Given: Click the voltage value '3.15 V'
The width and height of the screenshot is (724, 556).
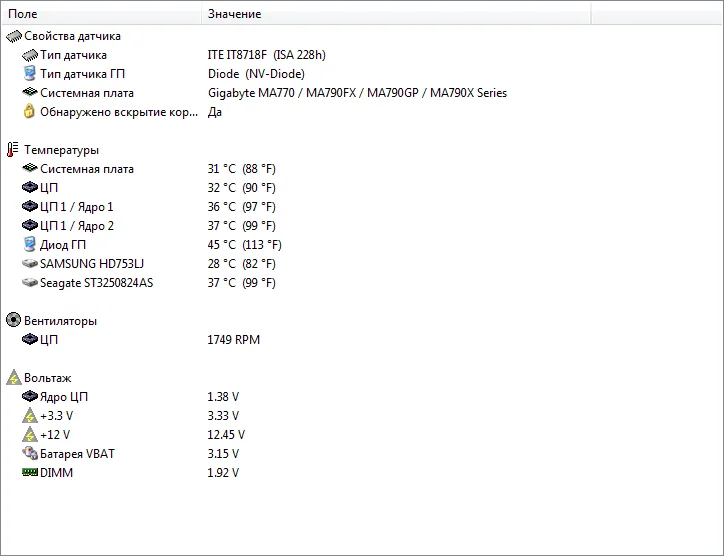Looking at the screenshot, I should point(223,453).
